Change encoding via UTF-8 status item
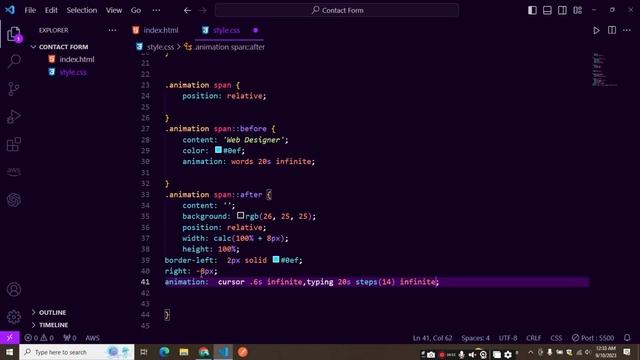640x360 pixels. click(x=508, y=338)
